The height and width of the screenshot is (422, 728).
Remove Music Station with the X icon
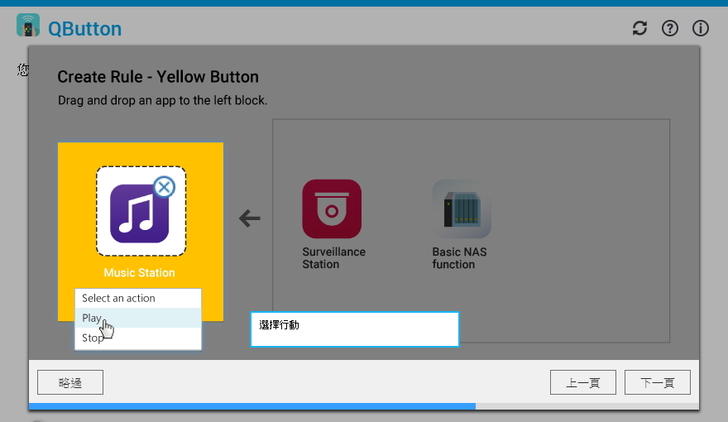164,187
